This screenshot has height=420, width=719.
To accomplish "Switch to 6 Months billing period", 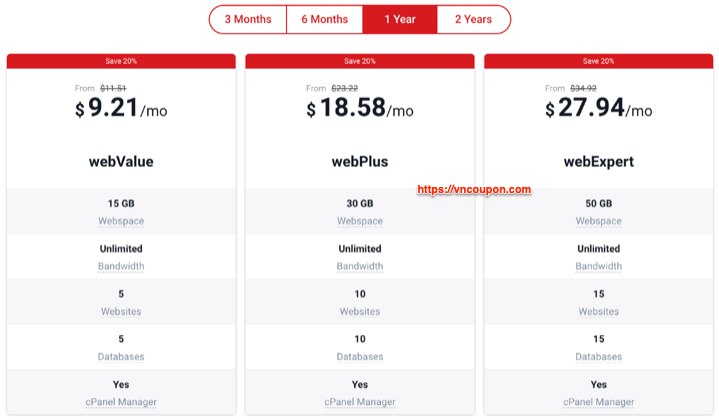I will (325, 19).
